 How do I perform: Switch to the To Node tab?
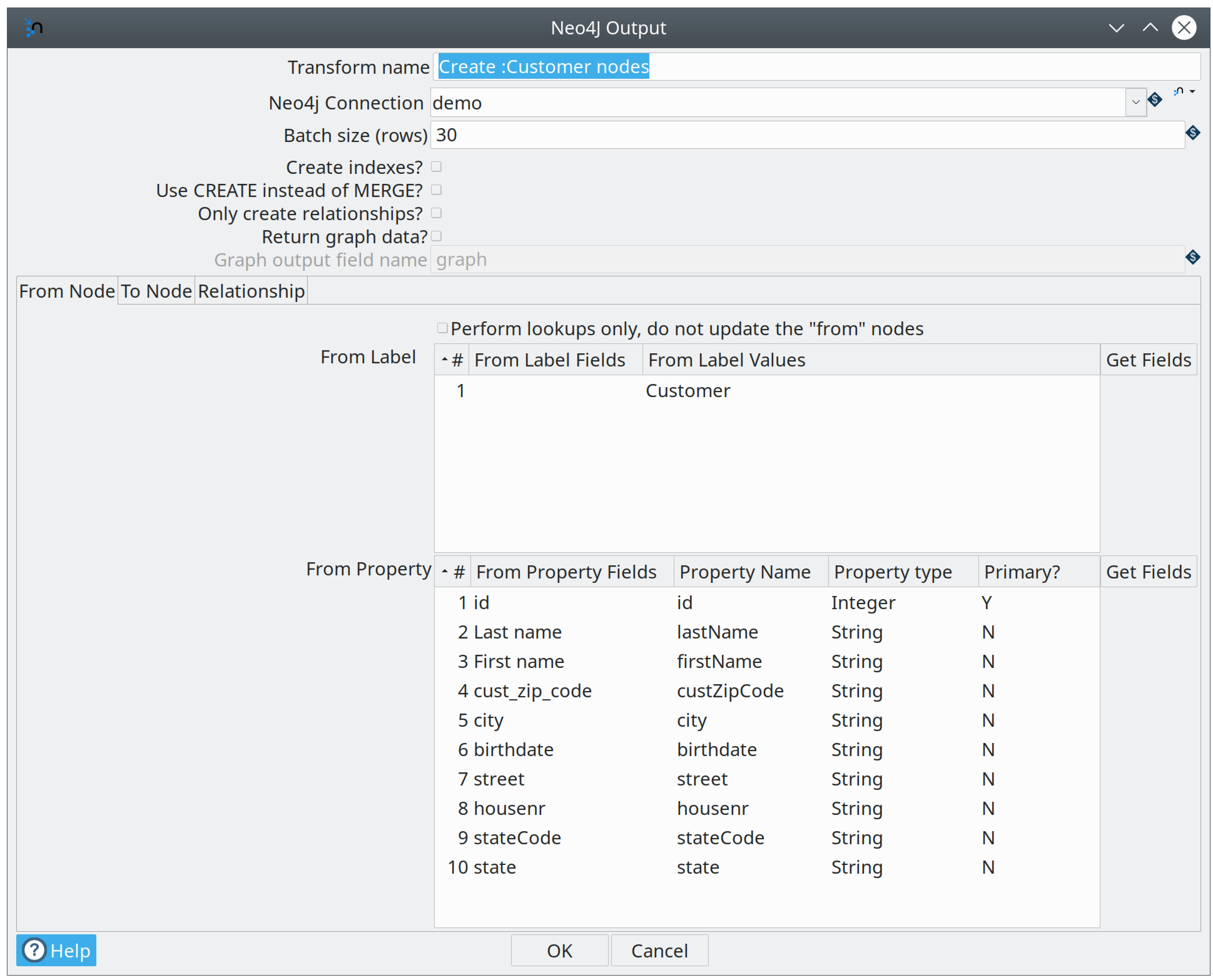tap(156, 291)
